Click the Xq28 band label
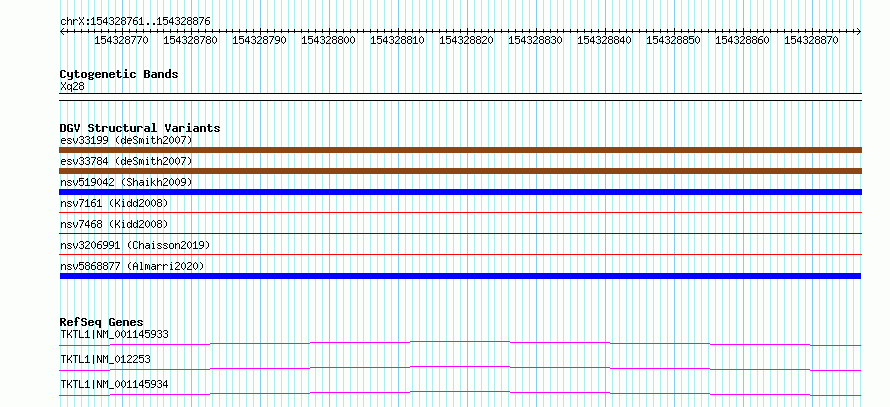 click(73, 87)
